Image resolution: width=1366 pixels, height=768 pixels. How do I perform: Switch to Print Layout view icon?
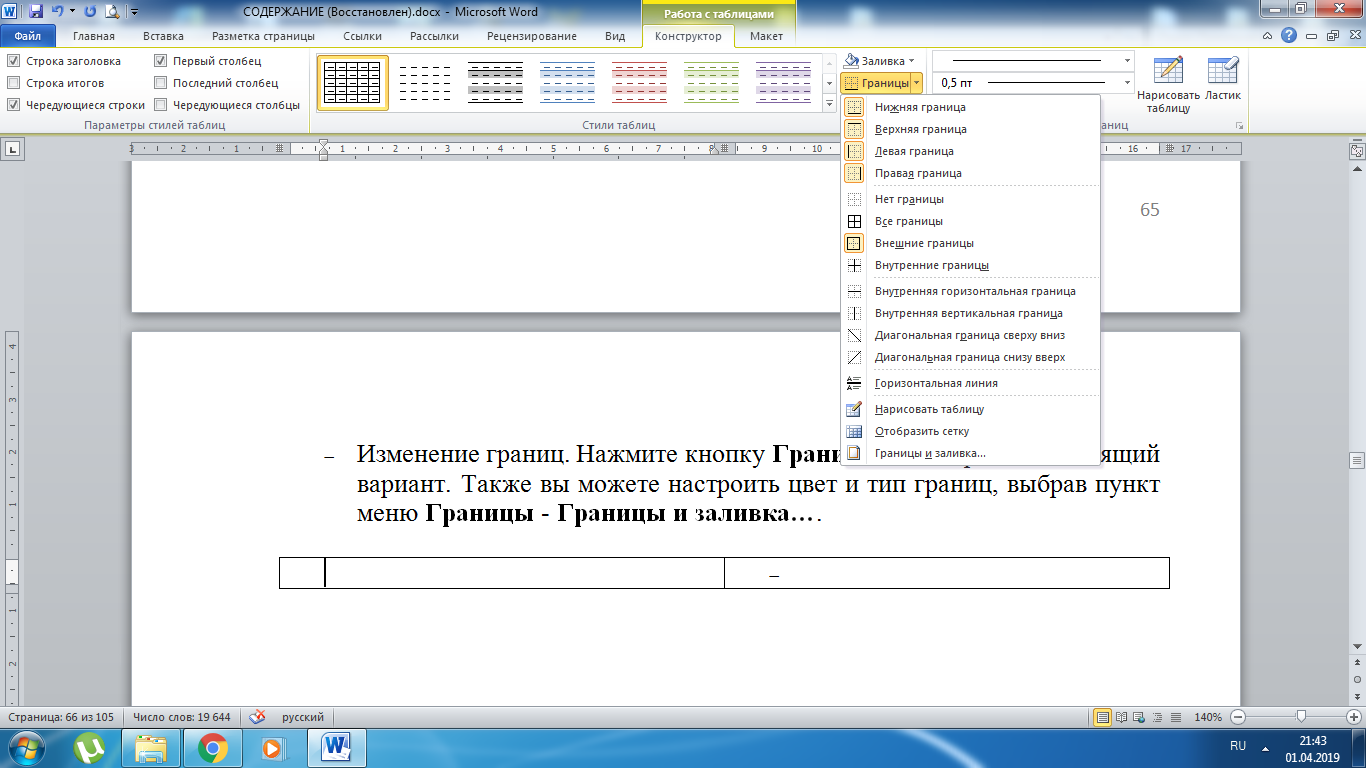tap(1103, 717)
